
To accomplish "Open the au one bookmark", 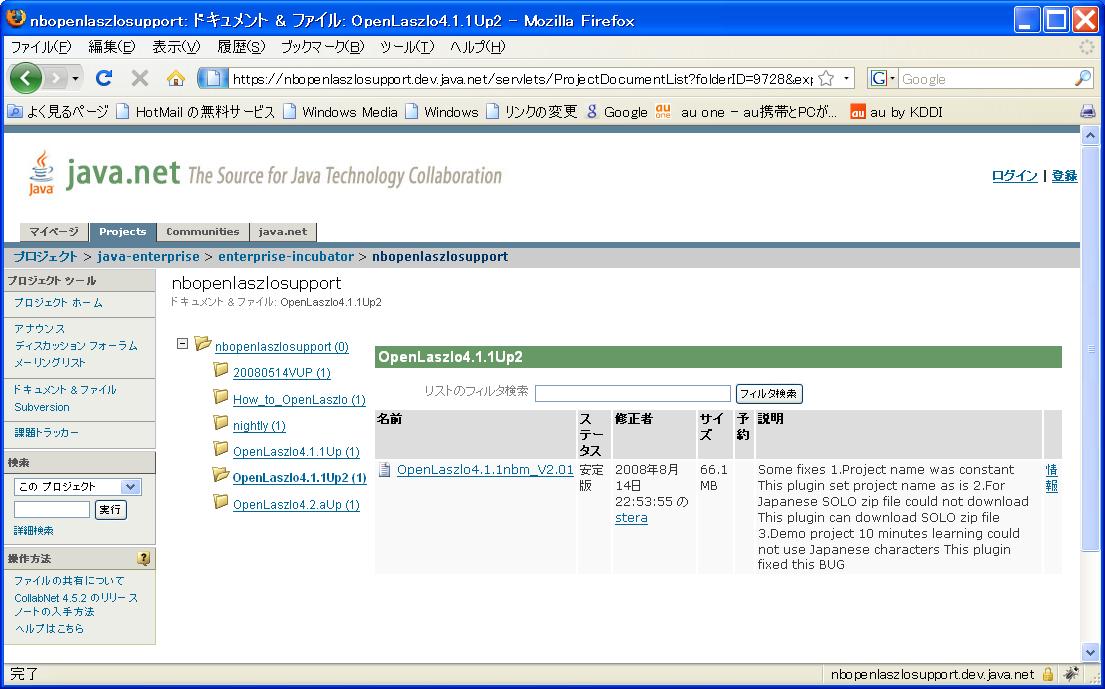I will [x=746, y=112].
